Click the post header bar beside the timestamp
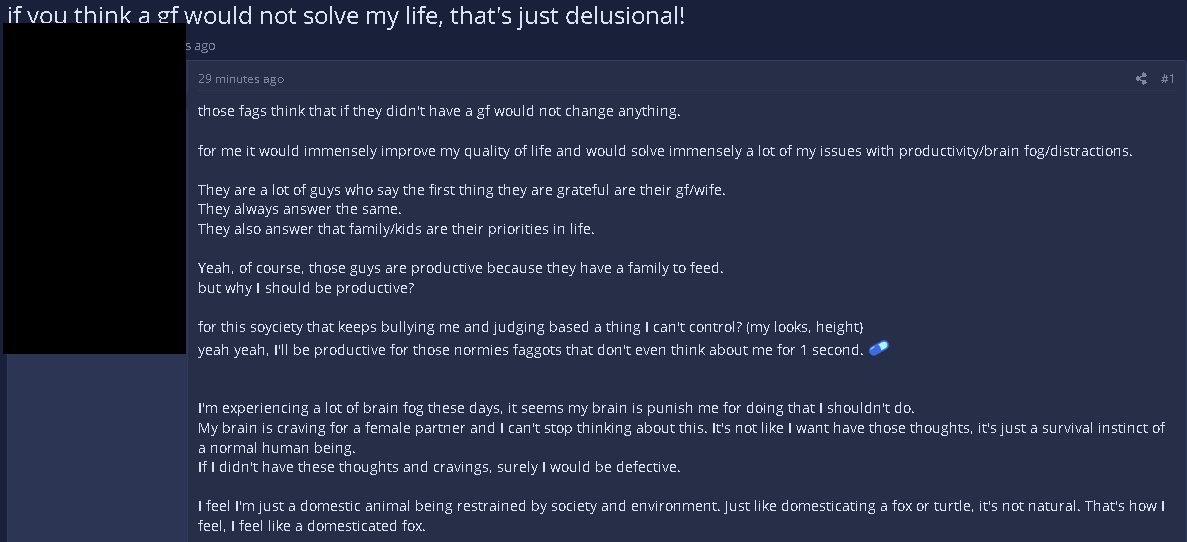This screenshot has height=542, width=1187. [700, 79]
